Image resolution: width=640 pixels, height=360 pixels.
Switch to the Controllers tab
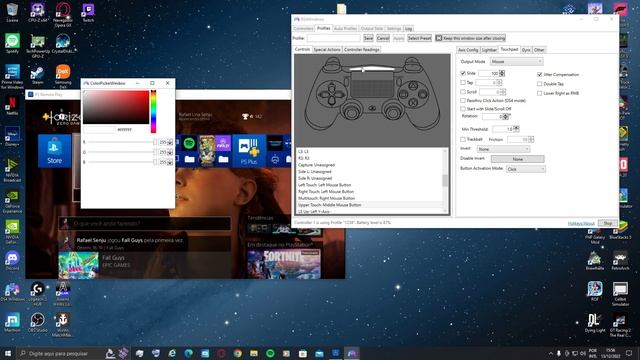click(x=303, y=29)
